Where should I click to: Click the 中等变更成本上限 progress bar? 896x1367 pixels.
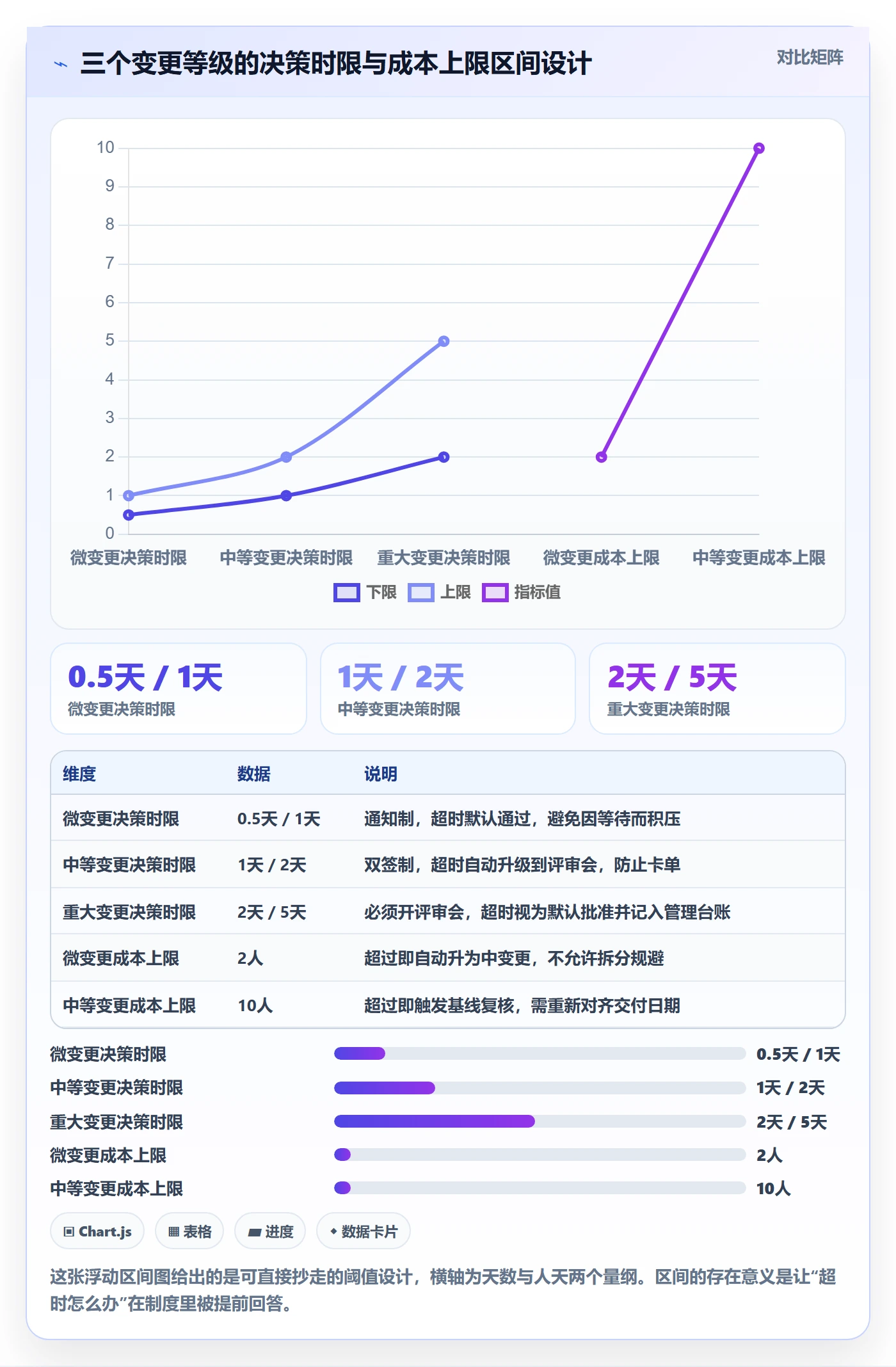pyautogui.click(x=540, y=1188)
